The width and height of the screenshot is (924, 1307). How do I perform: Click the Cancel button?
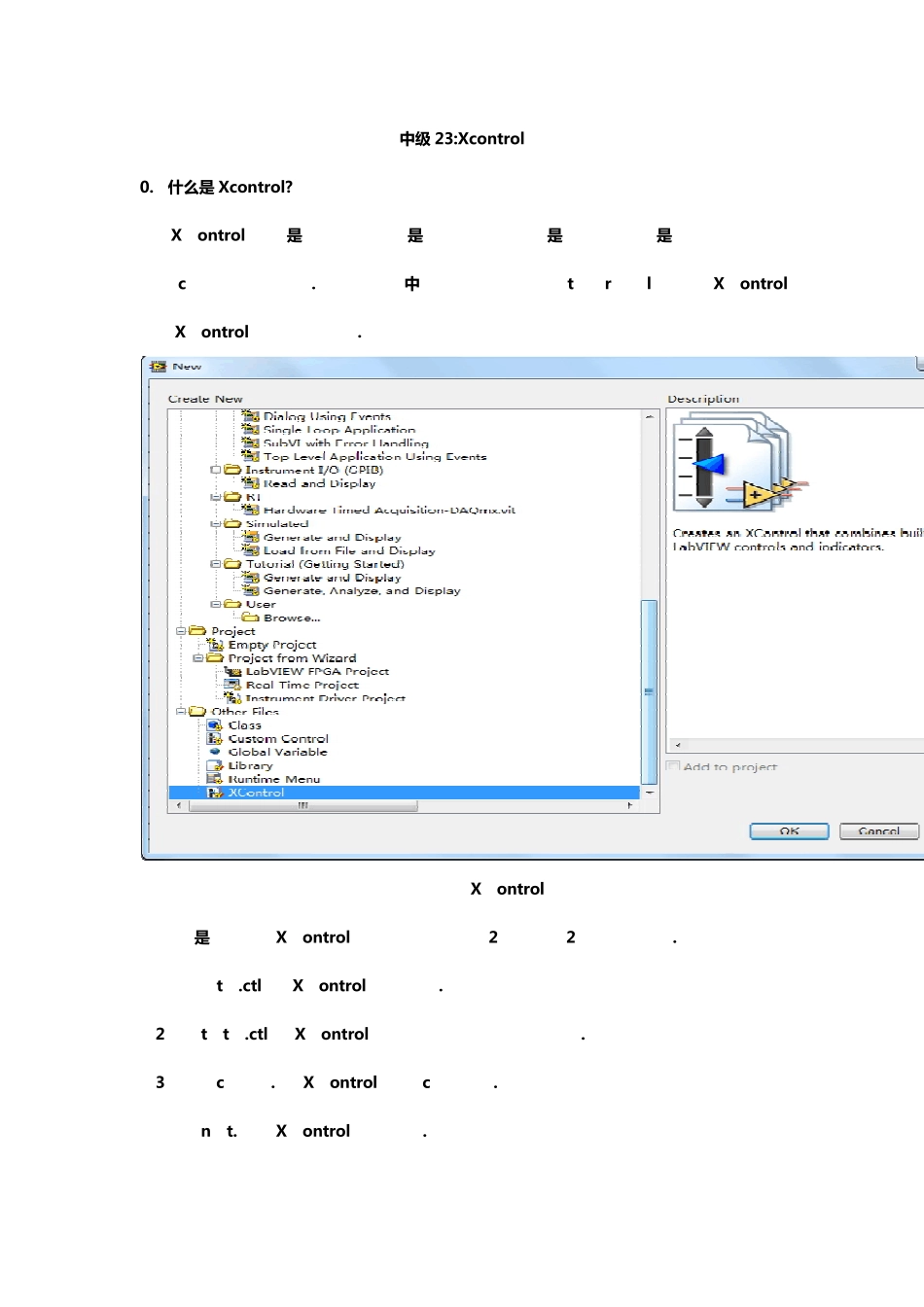(x=878, y=830)
